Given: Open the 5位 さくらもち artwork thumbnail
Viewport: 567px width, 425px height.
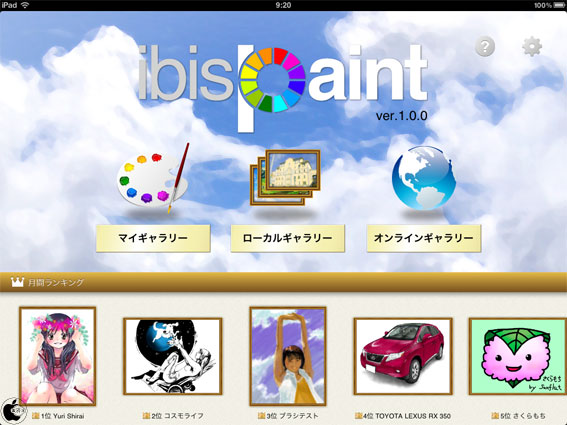Looking at the screenshot, I should pyautogui.click(x=518, y=356).
